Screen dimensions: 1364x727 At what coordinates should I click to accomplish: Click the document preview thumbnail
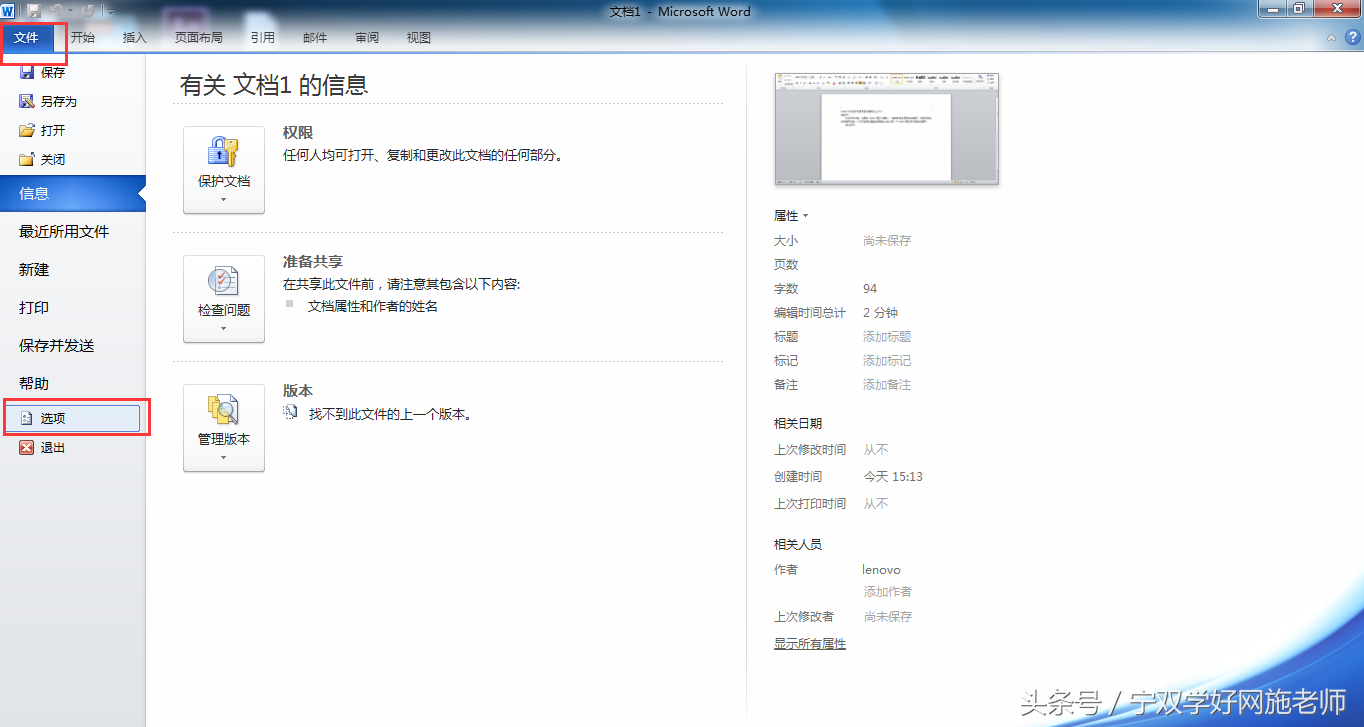(887, 129)
